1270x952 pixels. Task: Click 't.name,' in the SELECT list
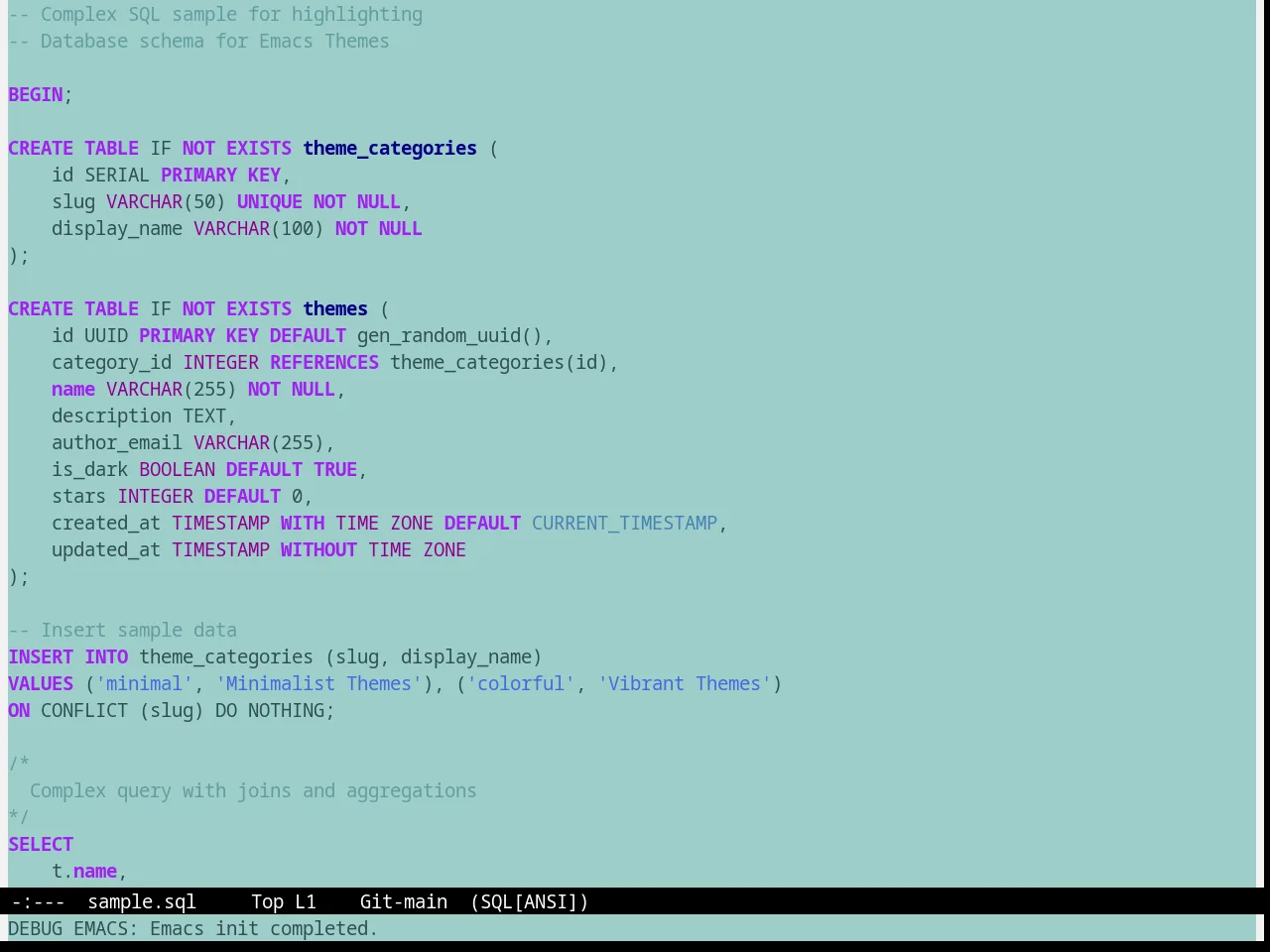[89, 871]
